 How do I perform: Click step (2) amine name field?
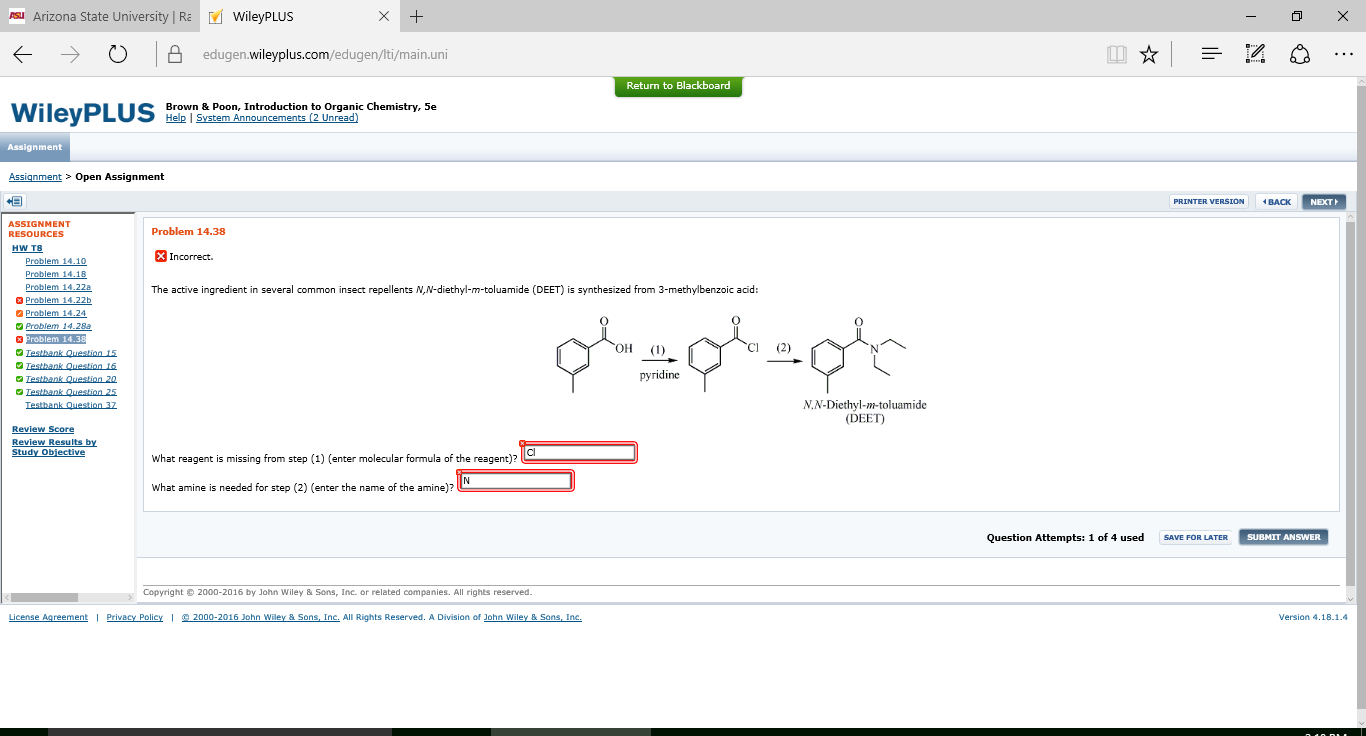coord(516,481)
